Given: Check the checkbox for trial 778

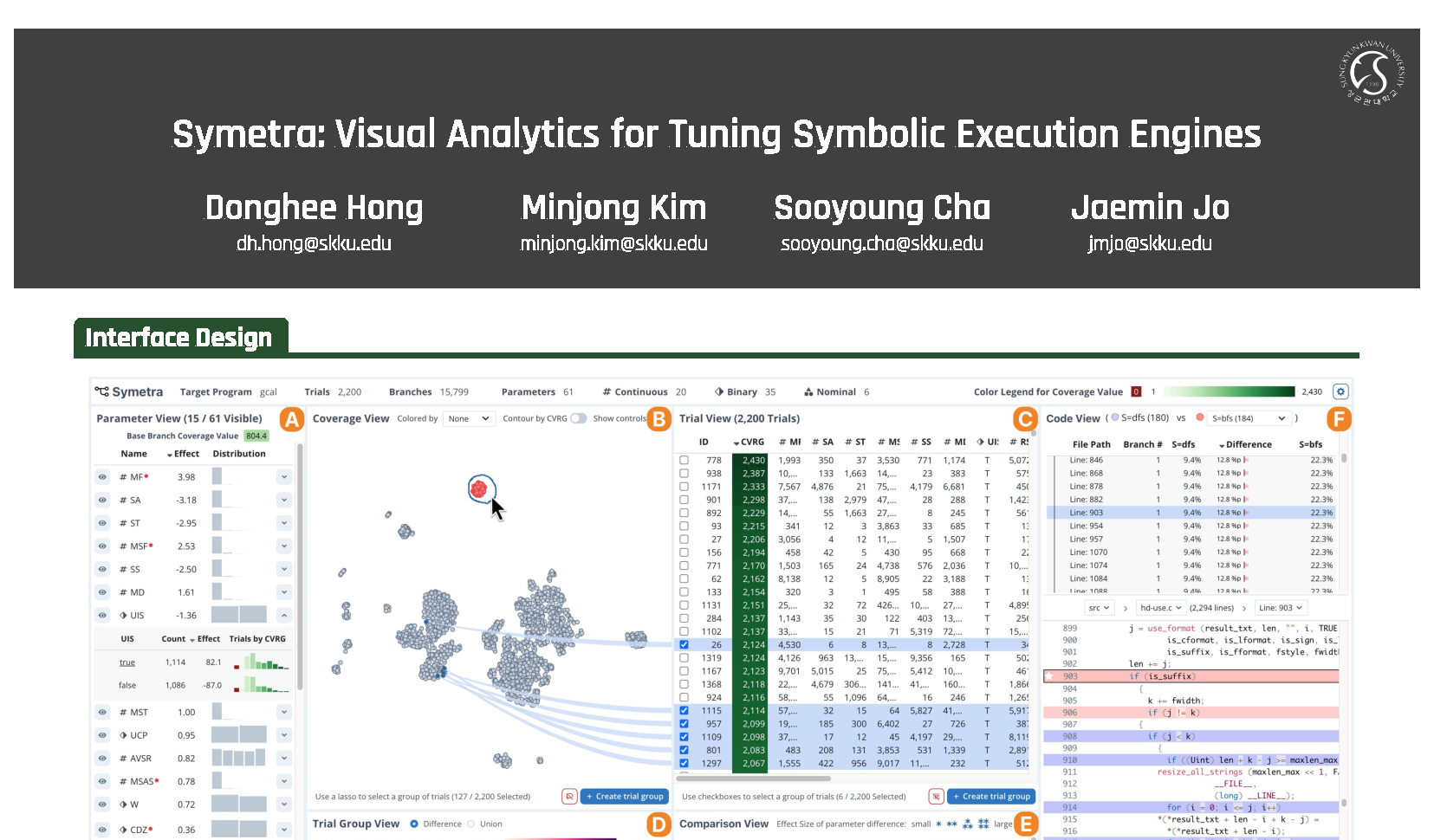Looking at the screenshot, I should click(684, 461).
